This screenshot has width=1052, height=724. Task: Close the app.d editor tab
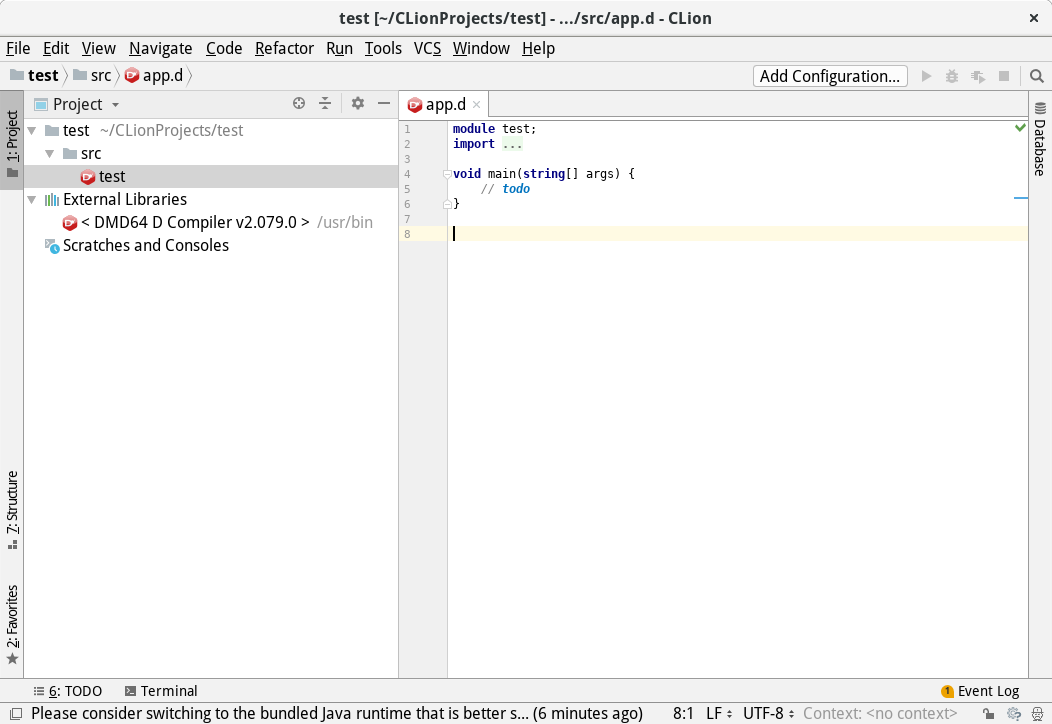[x=476, y=105]
